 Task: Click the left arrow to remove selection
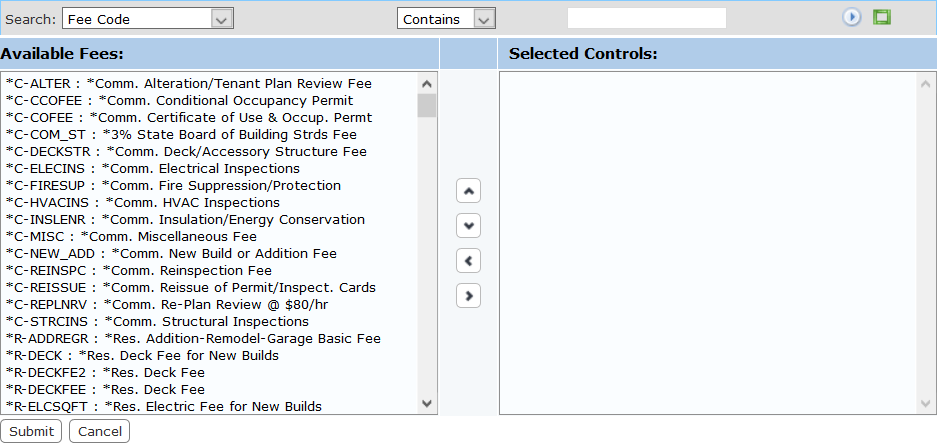point(469,260)
